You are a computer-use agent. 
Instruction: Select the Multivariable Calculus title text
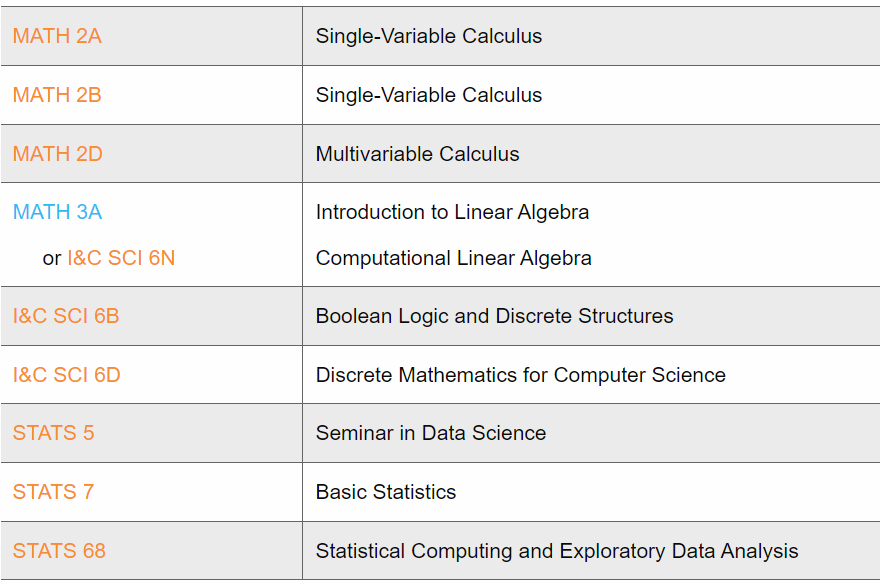(x=417, y=155)
